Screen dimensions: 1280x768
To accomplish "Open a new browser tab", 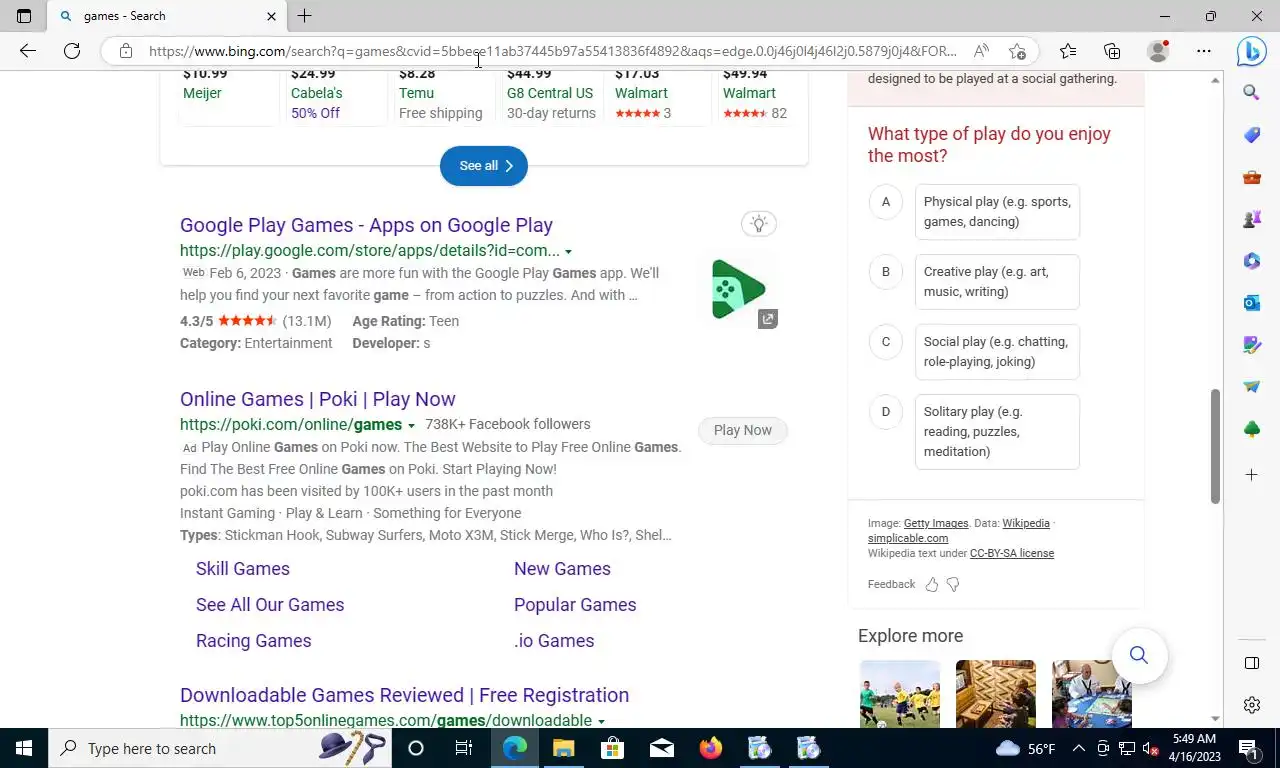I will [x=305, y=16].
